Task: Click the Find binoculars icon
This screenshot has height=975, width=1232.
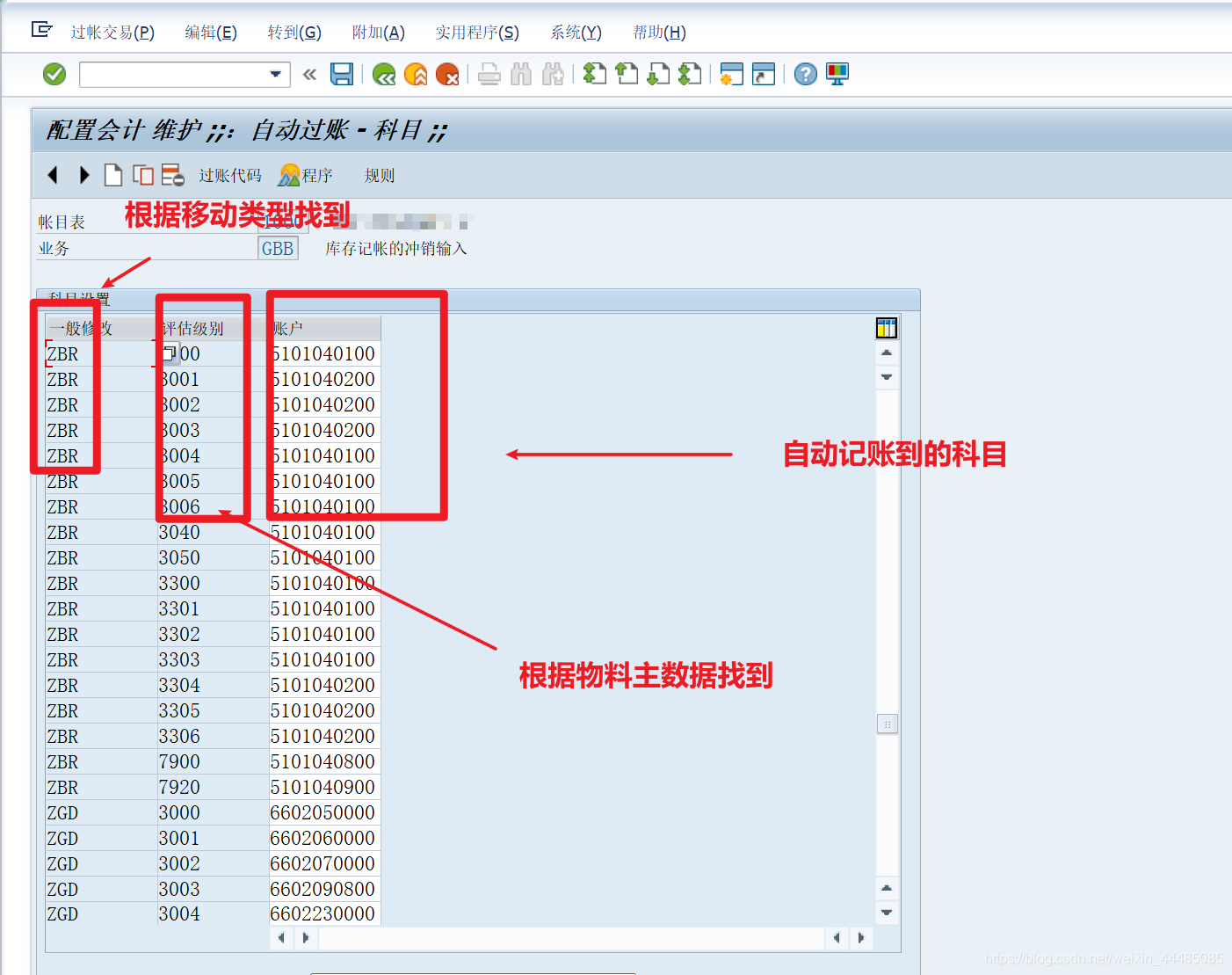Action: click(x=521, y=75)
